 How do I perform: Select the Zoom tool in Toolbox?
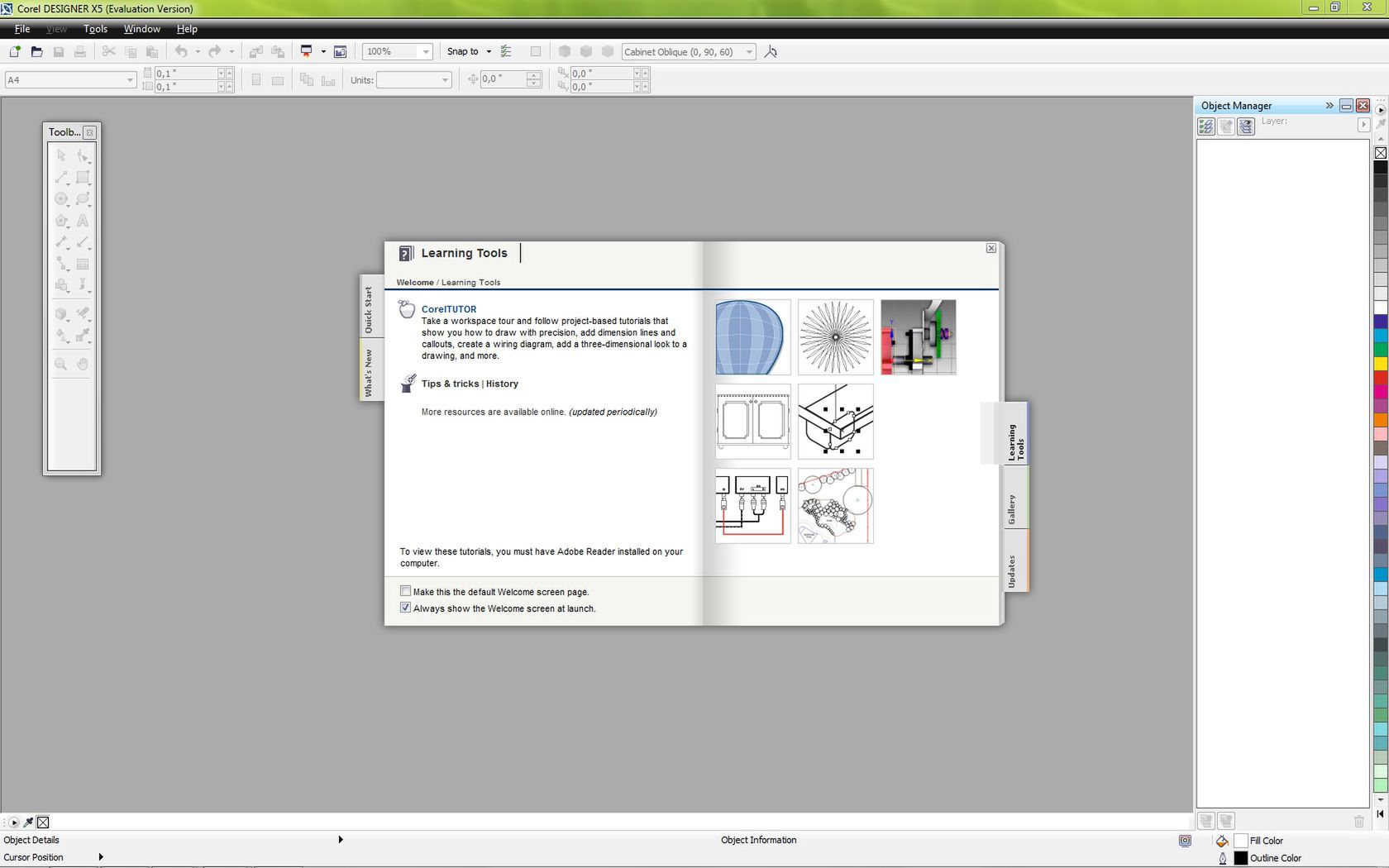pos(61,364)
